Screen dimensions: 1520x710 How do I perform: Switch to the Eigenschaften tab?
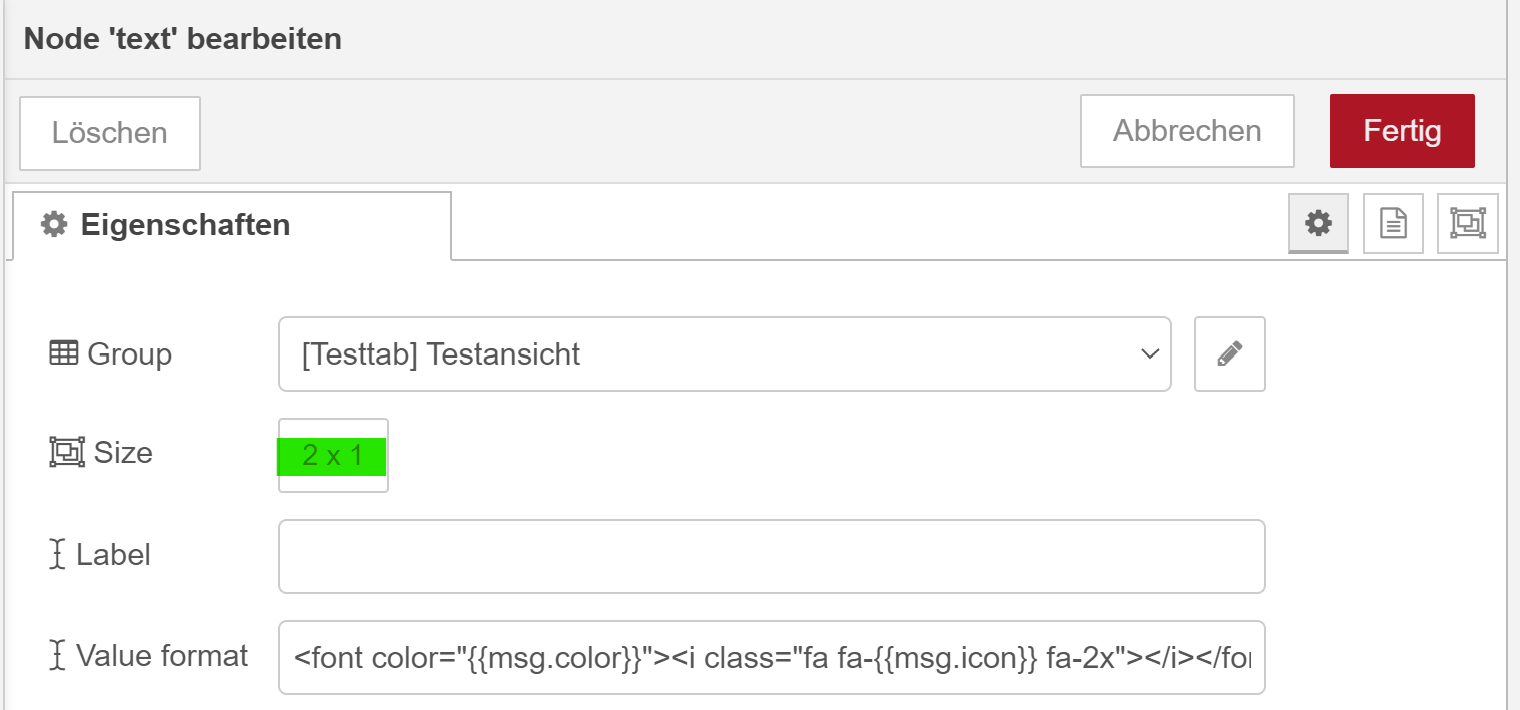pyautogui.click(x=232, y=225)
